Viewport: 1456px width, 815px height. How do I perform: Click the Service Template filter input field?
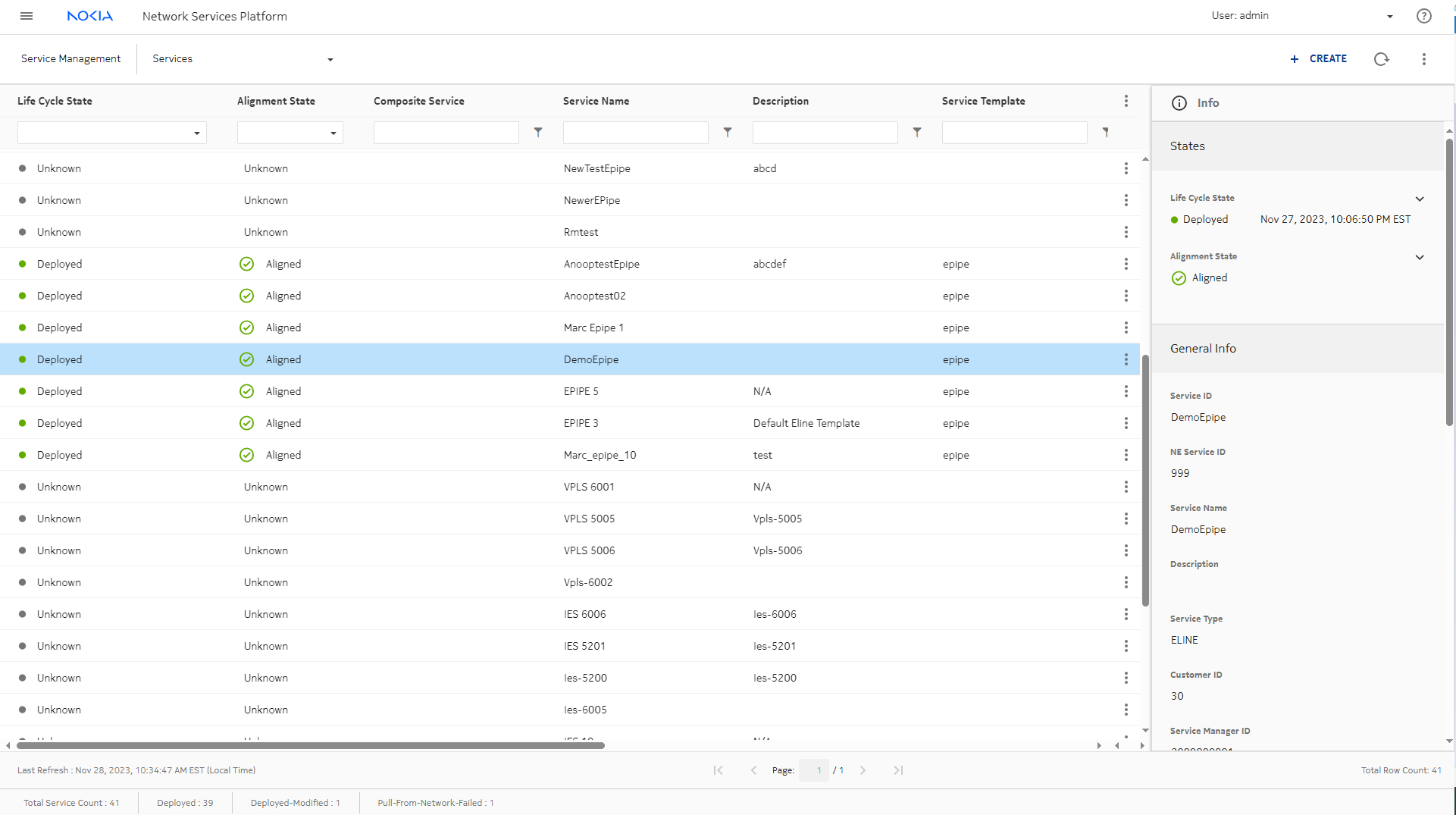coord(1014,133)
